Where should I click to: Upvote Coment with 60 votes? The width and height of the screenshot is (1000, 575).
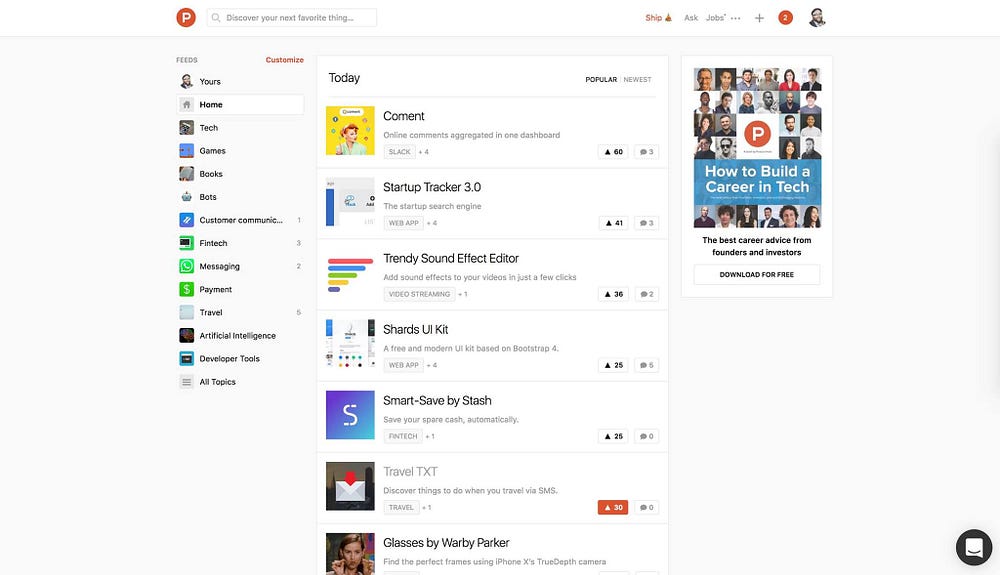613,152
